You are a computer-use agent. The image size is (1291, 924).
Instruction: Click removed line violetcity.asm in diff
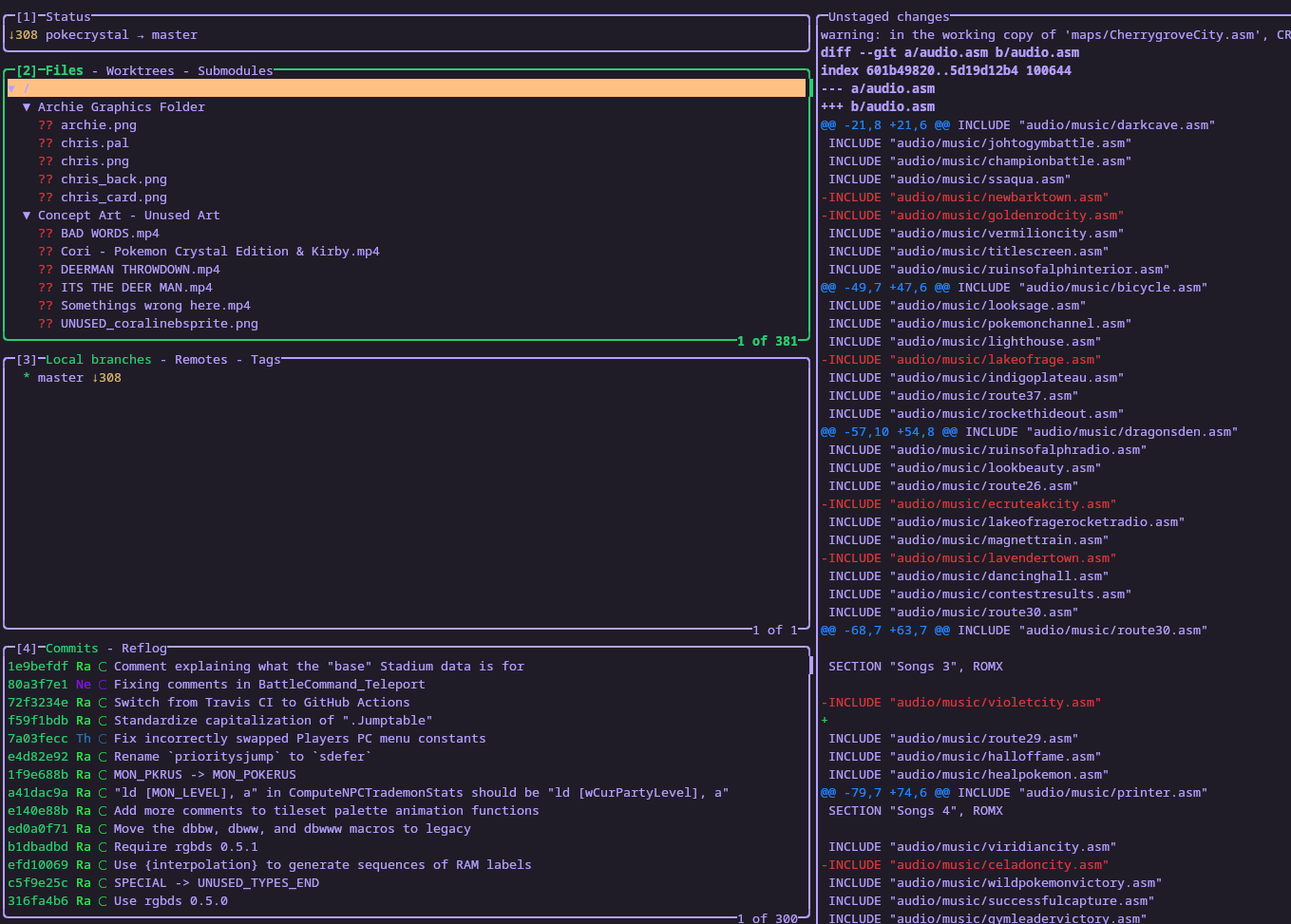coord(961,703)
